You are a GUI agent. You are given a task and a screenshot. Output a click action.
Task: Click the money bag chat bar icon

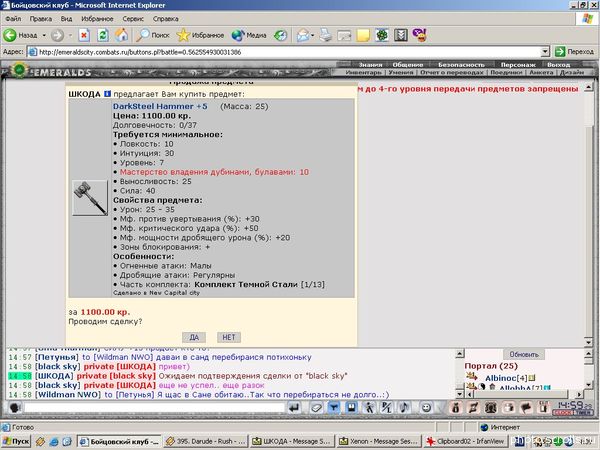(x=455, y=408)
